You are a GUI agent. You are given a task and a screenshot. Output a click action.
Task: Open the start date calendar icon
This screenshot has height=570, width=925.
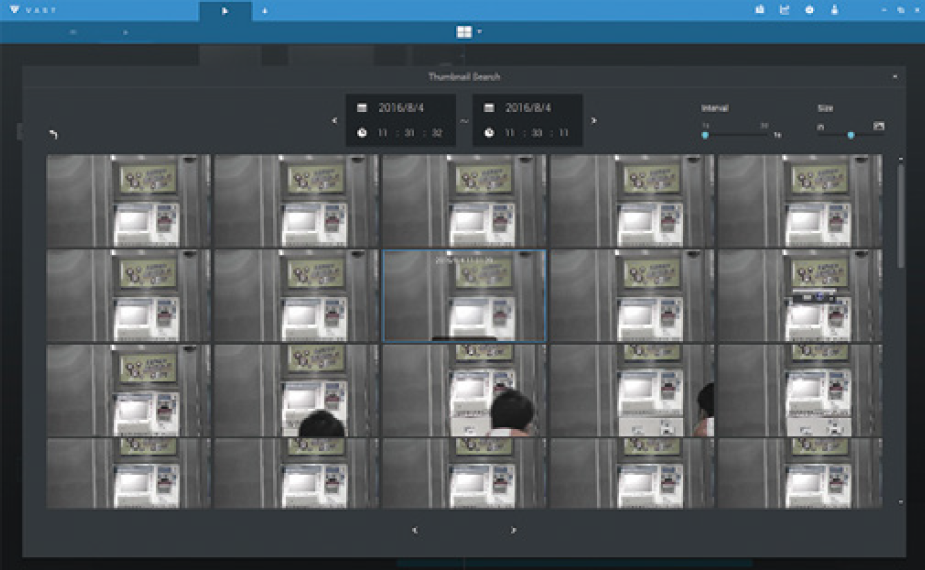click(x=362, y=108)
